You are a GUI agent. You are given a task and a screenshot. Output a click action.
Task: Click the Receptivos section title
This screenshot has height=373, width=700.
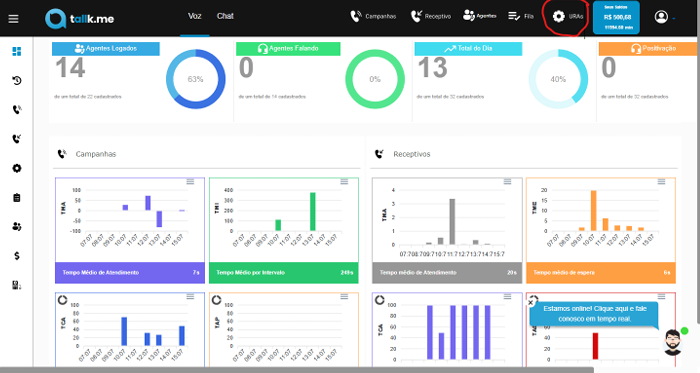point(412,154)
